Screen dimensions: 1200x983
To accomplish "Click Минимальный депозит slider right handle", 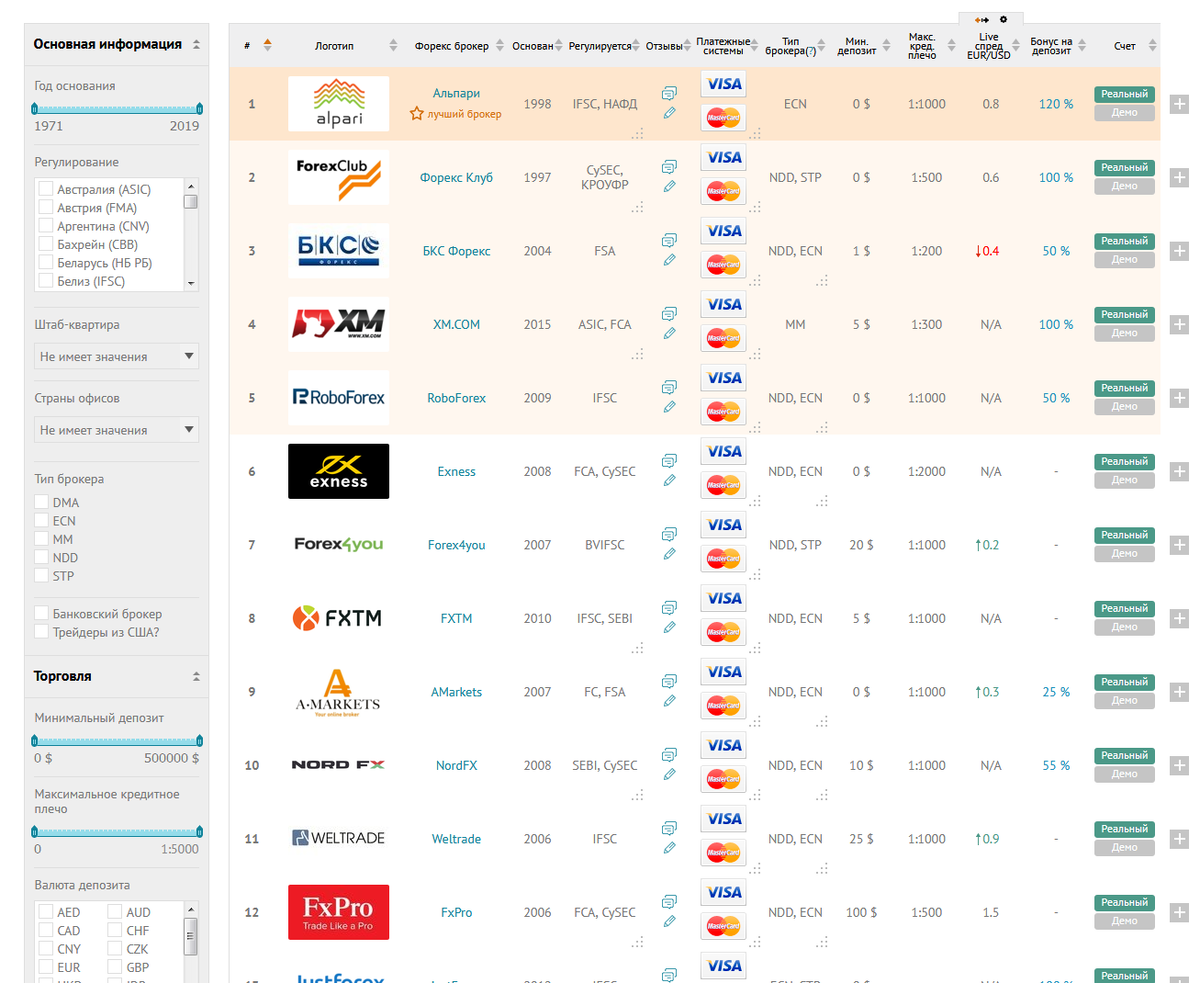I will tap(199, 740).
